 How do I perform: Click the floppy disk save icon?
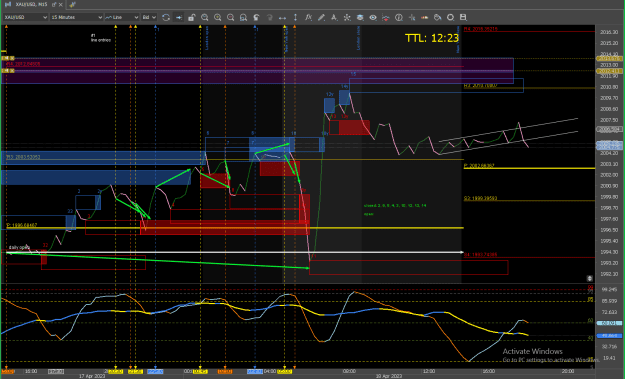[x=463, y=17]
